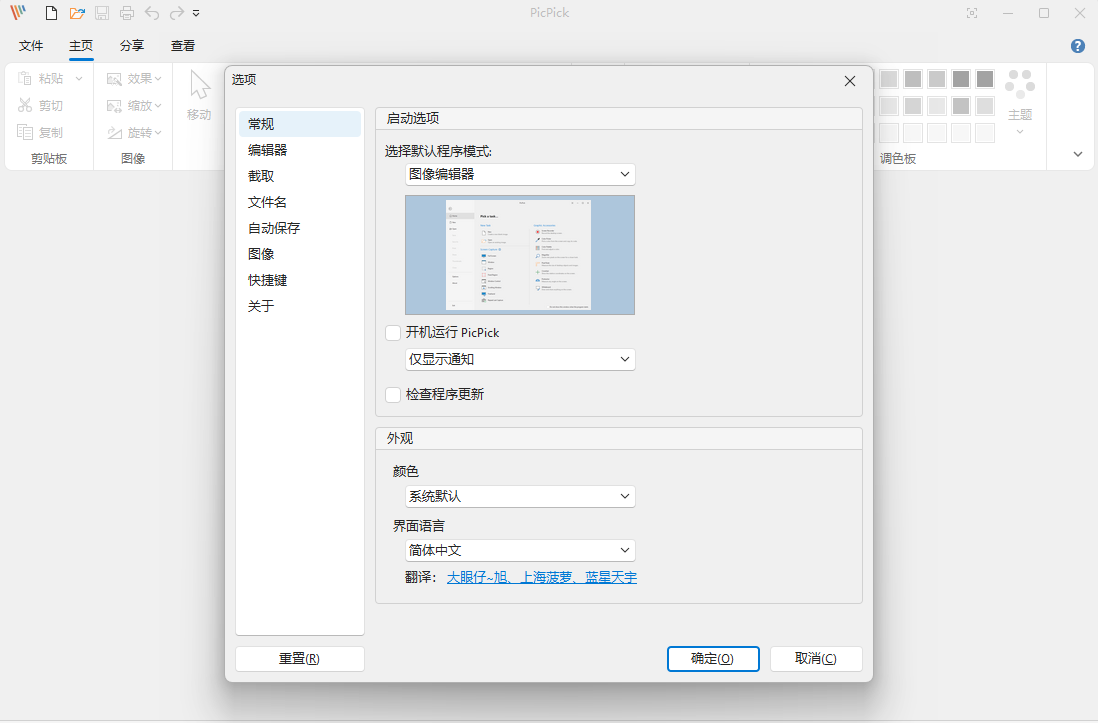Expand the 粘贴 dropdown arrow

[x=79, y=78]
